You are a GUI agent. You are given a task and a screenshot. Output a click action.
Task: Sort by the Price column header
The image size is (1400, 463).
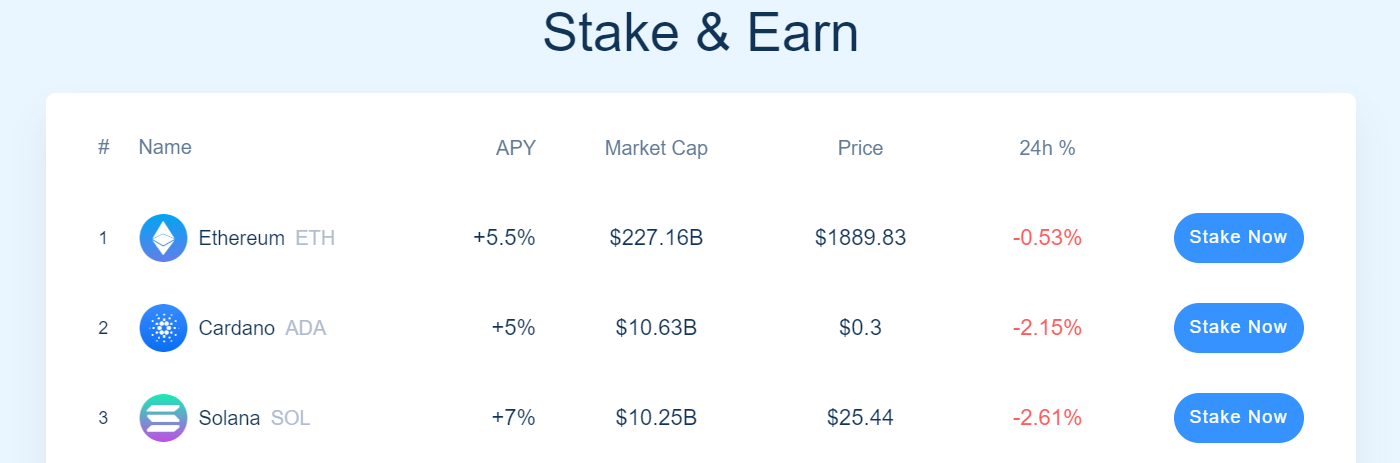point(860,148)
